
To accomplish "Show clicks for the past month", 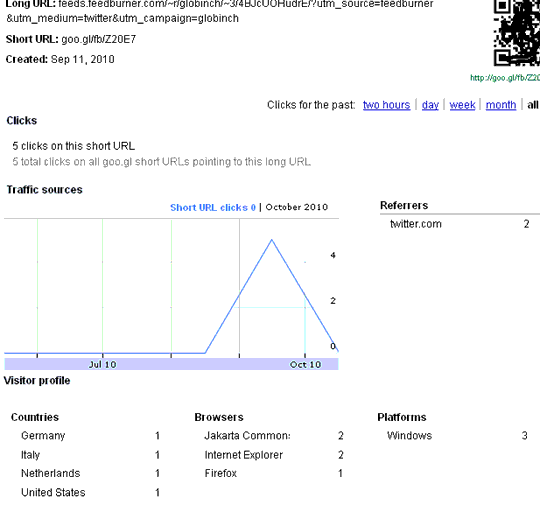I will click(x=501, y=105).
